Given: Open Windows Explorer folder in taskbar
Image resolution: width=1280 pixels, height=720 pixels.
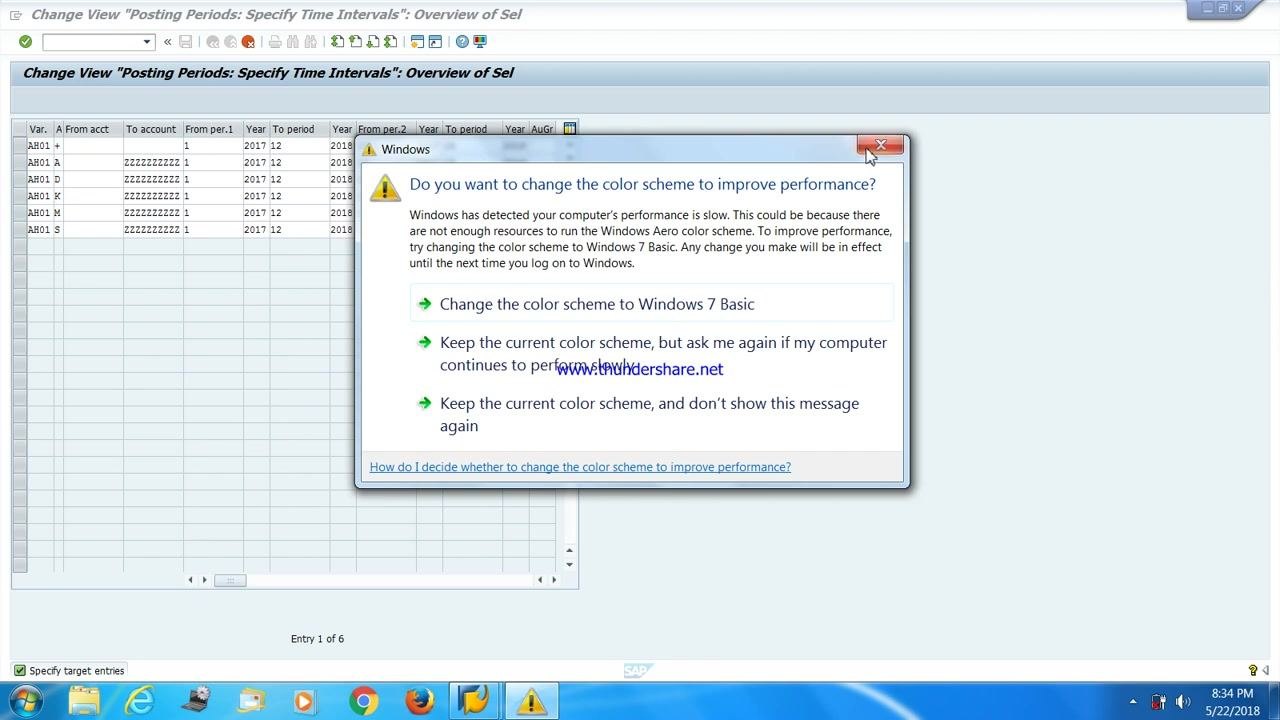Looking at the screenshot, I should (84, 701).
